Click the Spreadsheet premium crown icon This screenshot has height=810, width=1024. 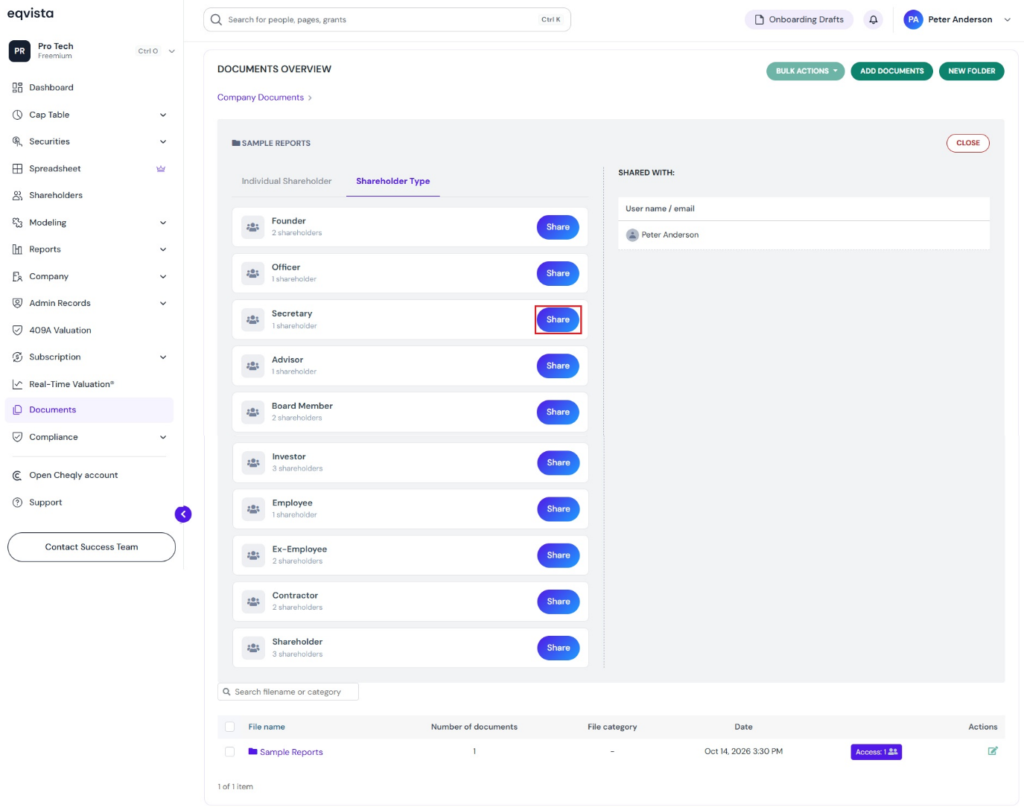[x=161, y=169]
